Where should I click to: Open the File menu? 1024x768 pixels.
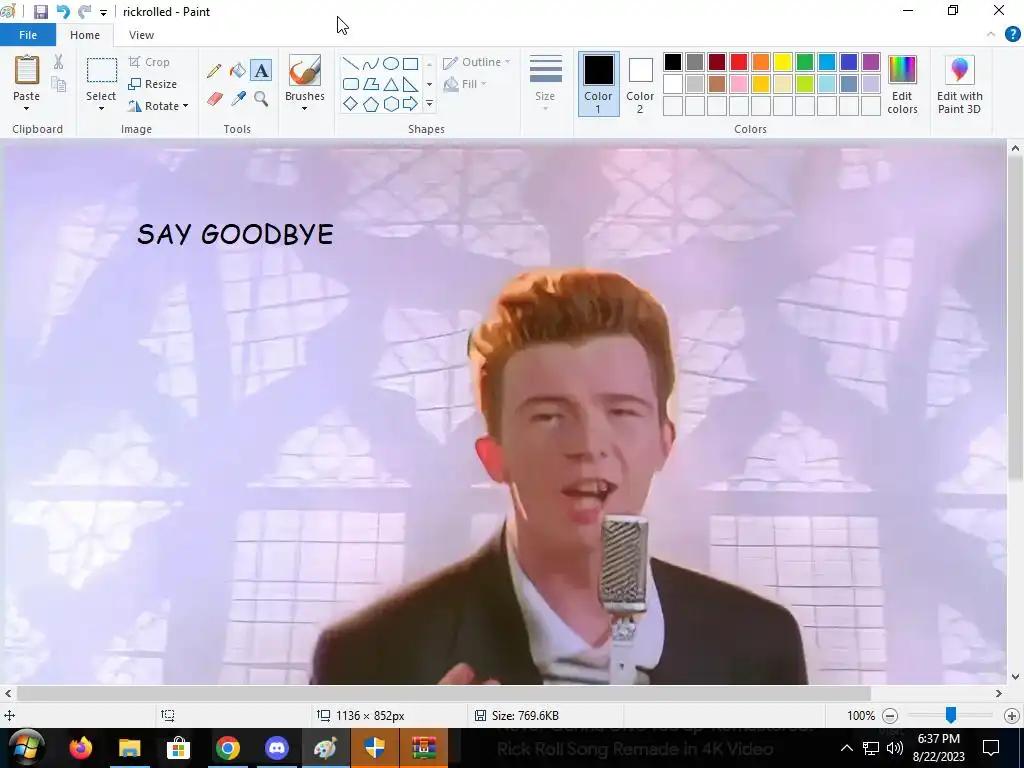[x=28, y=35]
